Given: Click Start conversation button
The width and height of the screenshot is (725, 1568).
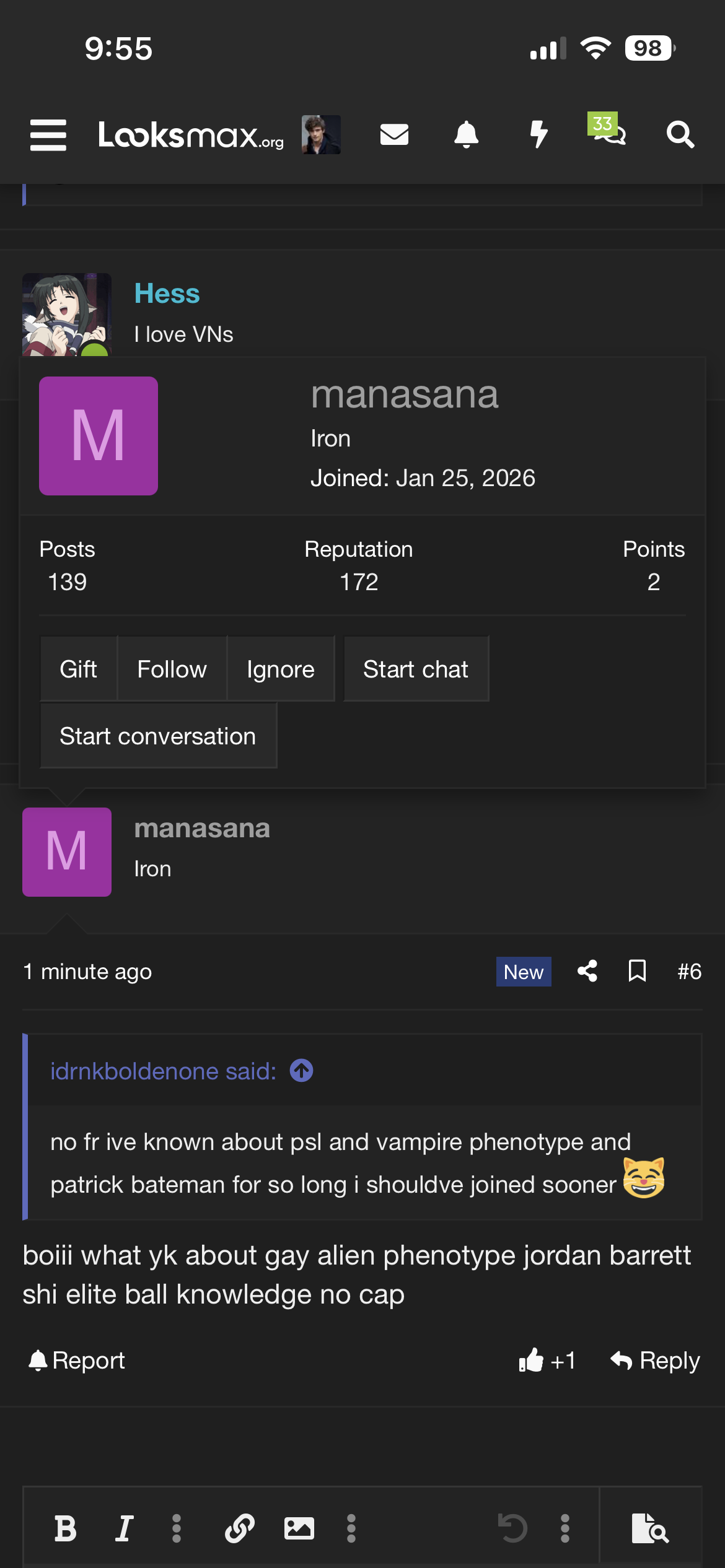Looking at the screenshot, I should click(158, 736).
